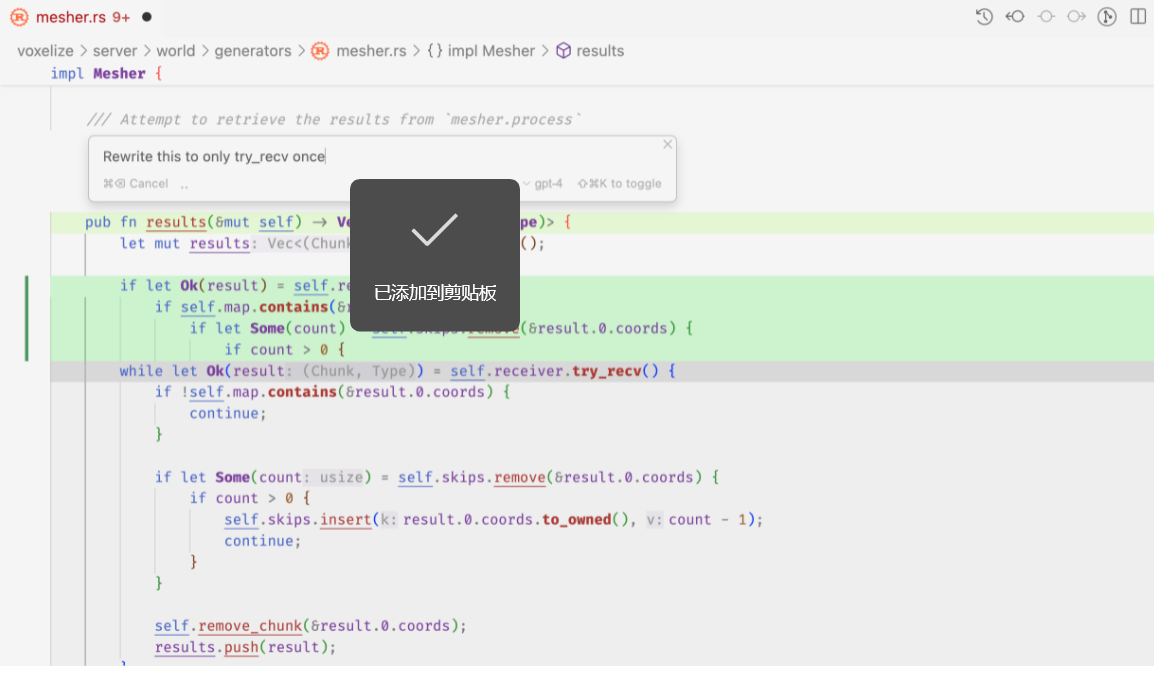Toggle current revision commit icon
This screenshot has width=1154, height=674.
(x=1046, y=16)
